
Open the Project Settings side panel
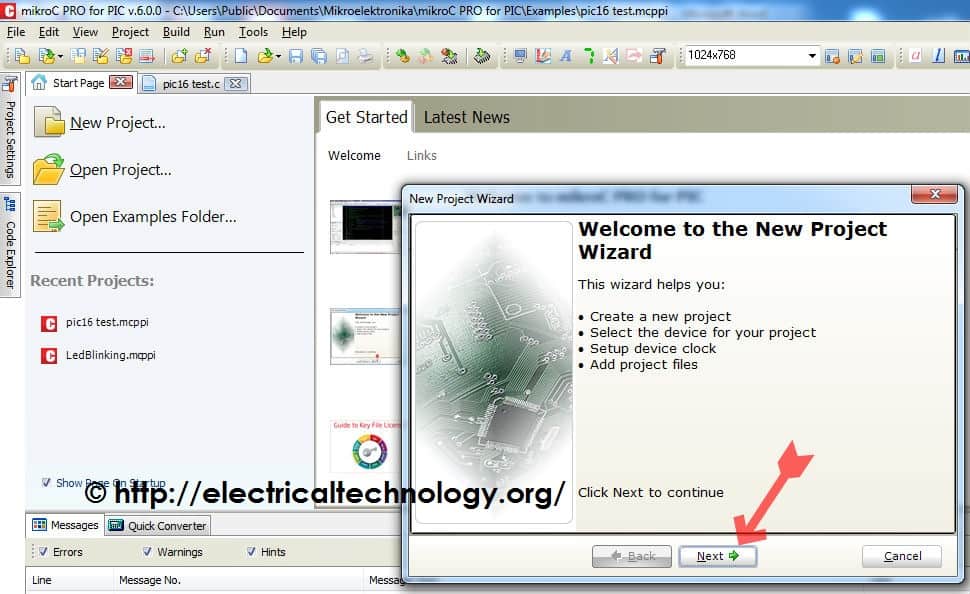[x=10, y=128]
